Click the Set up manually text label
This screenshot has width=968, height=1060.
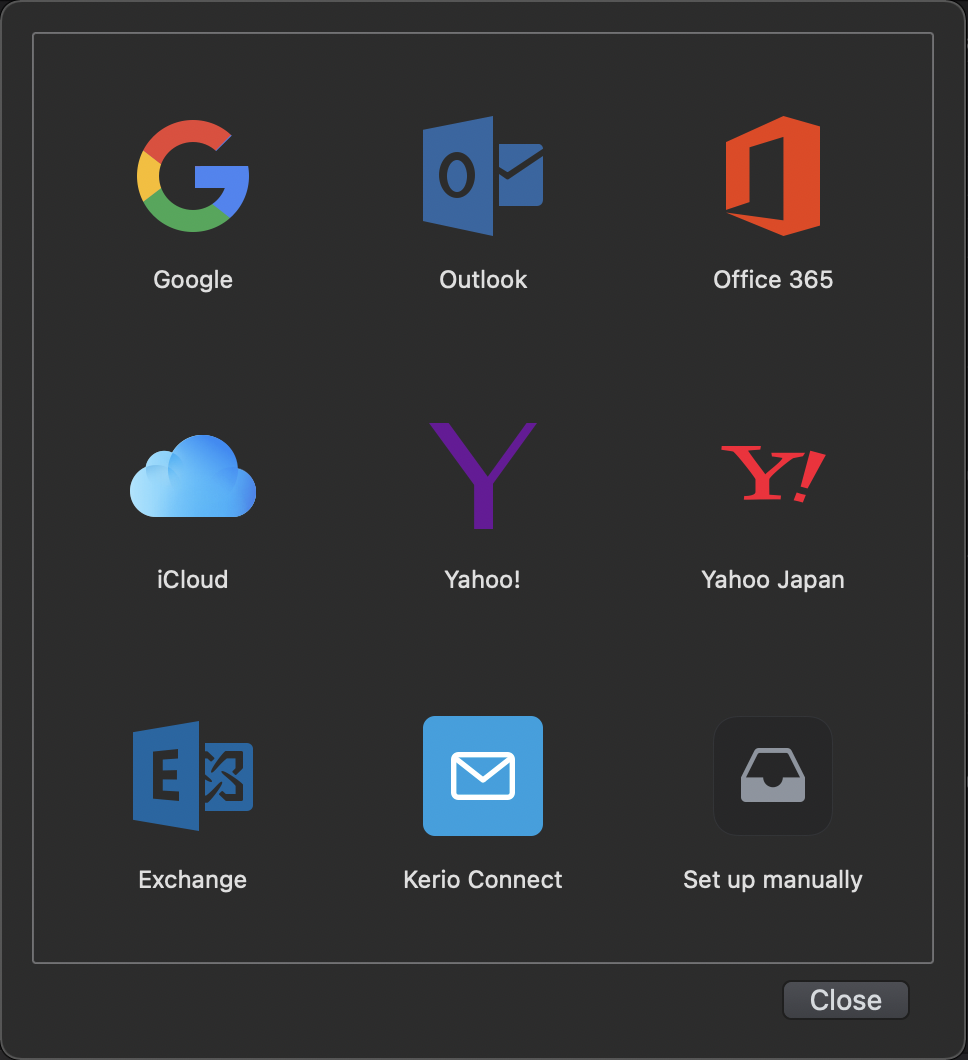tap(773, 880)
